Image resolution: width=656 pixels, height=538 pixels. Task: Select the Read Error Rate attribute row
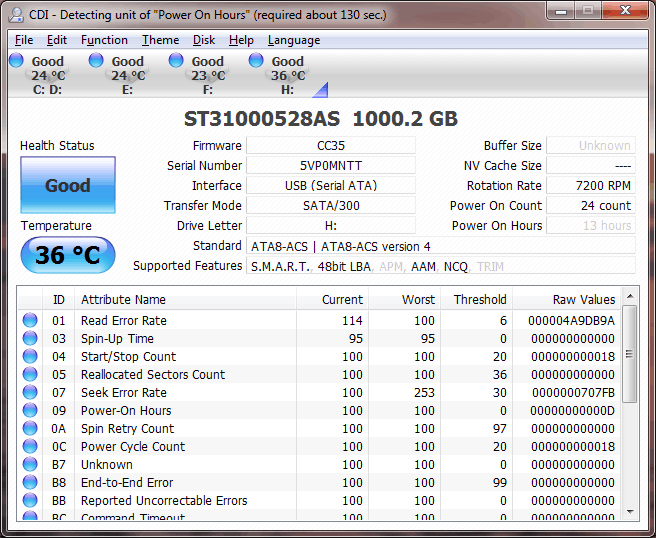pyautogui.click(x=320, y=320)
